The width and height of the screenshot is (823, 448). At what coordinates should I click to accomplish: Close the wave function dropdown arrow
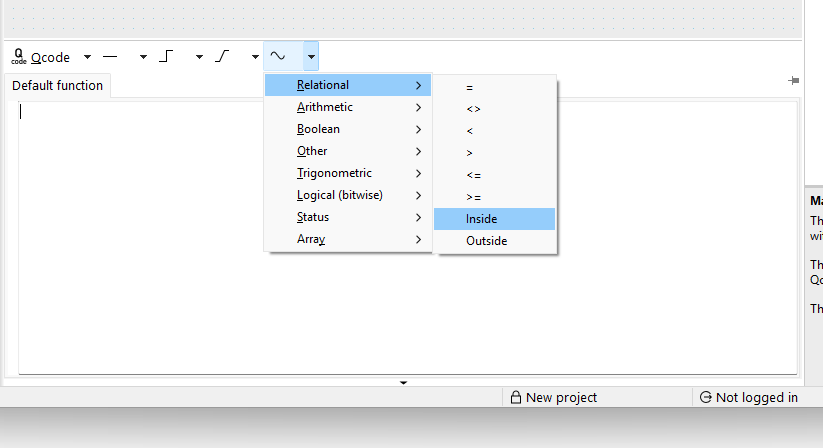point(311,56)
